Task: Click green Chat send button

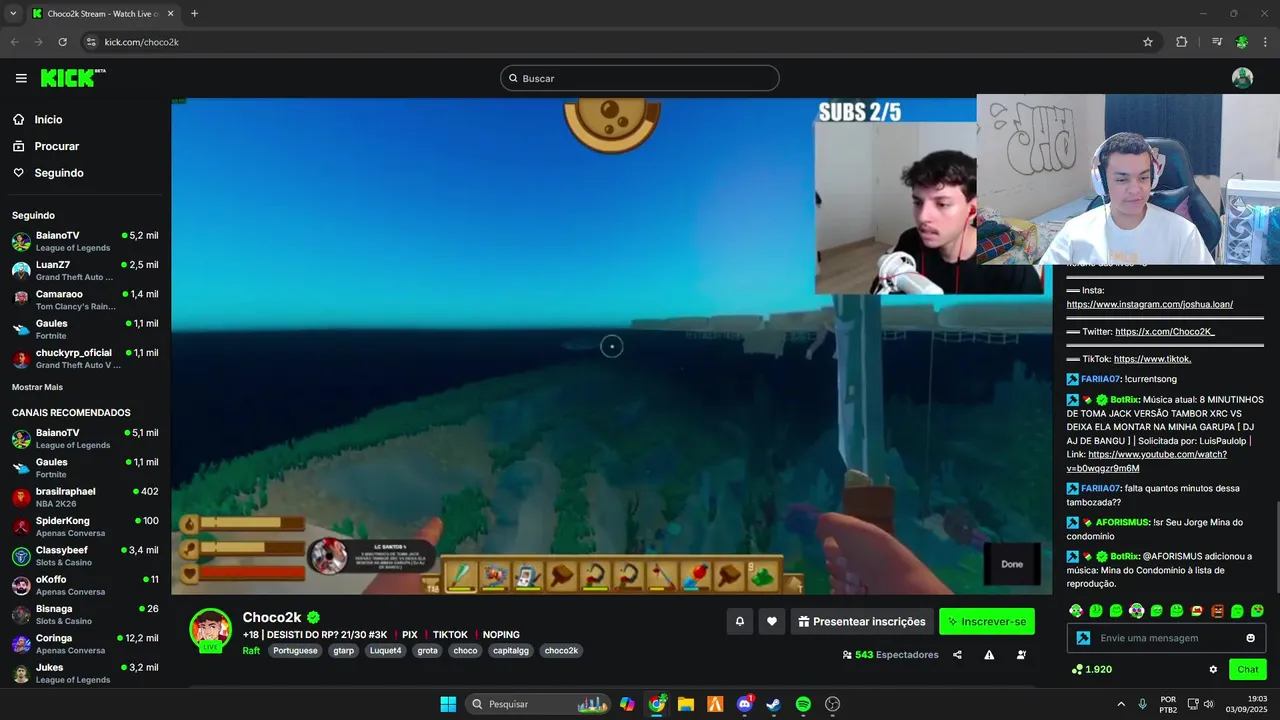Action: [1248, 669]
